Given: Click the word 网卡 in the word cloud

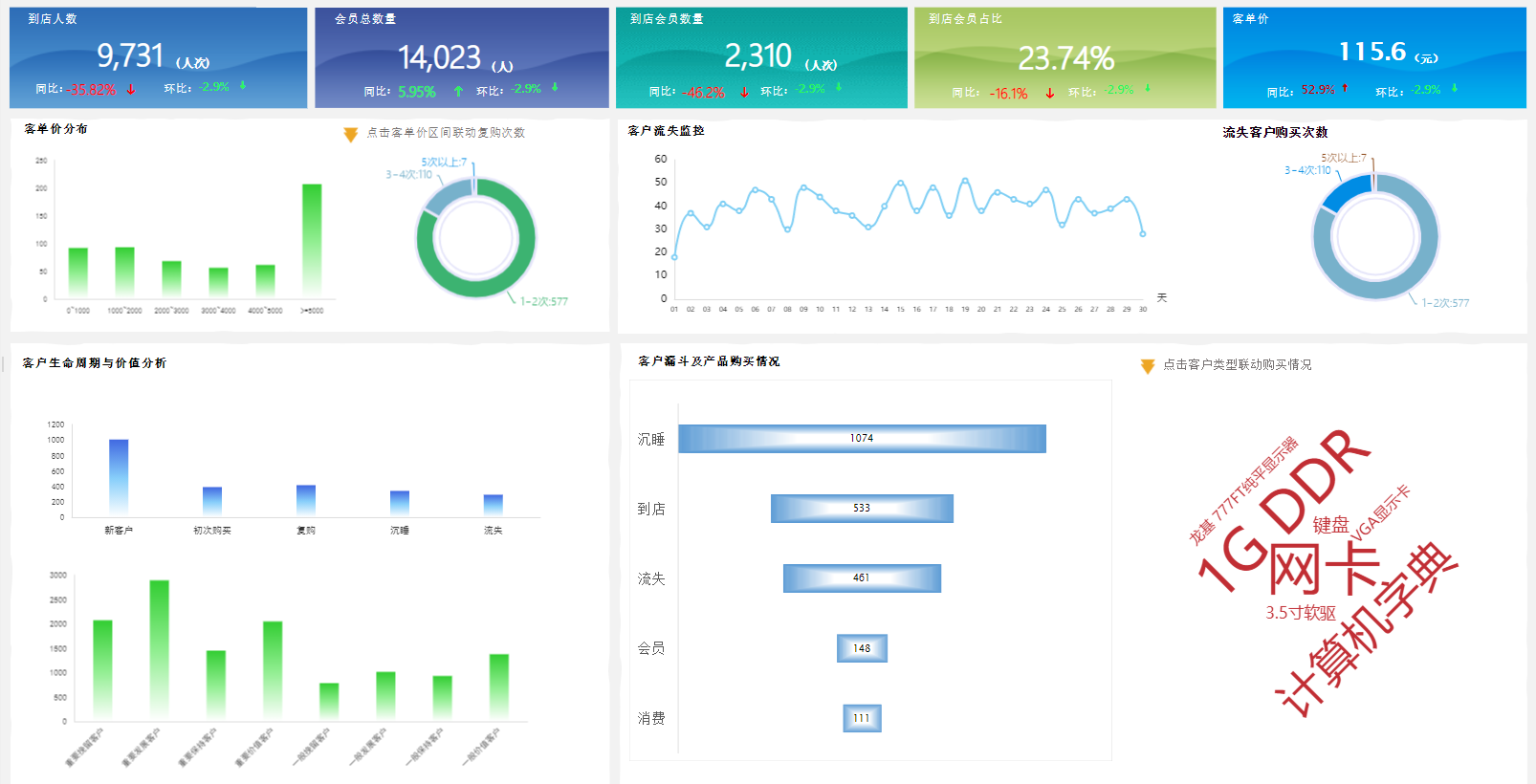Looking at the screenshot, I should click(1325, 568).
